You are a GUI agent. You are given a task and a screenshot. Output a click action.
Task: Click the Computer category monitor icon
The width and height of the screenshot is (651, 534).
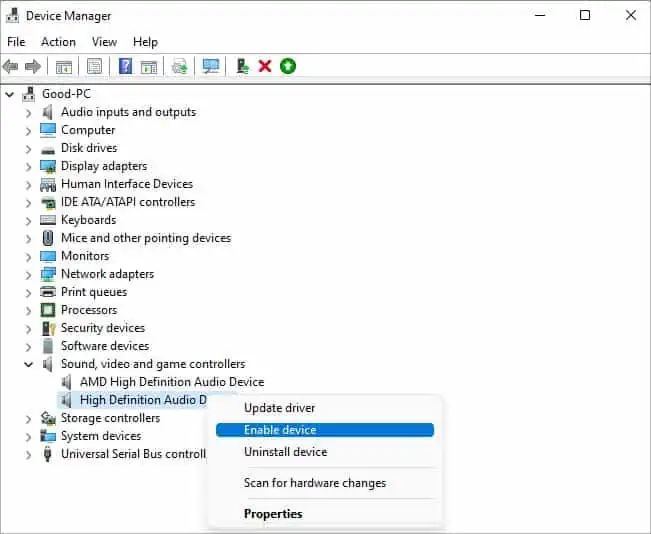click(x=48, y=130)
